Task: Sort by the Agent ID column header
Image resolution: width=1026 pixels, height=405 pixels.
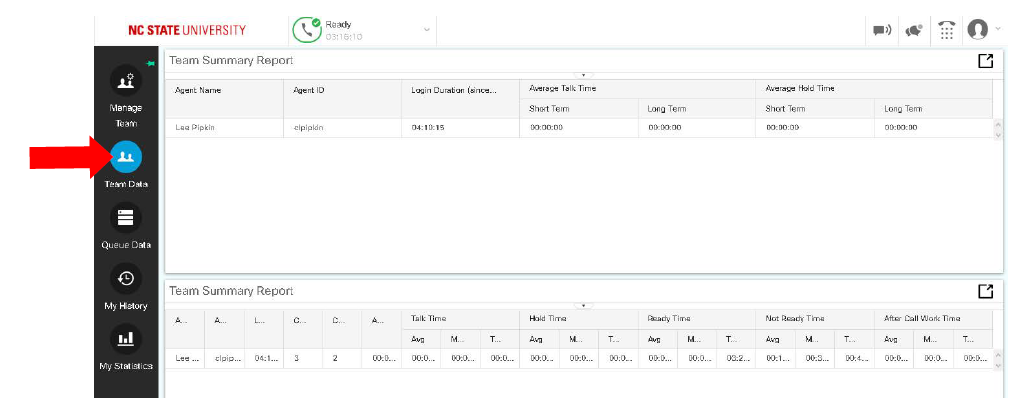Action: (309, 90)
